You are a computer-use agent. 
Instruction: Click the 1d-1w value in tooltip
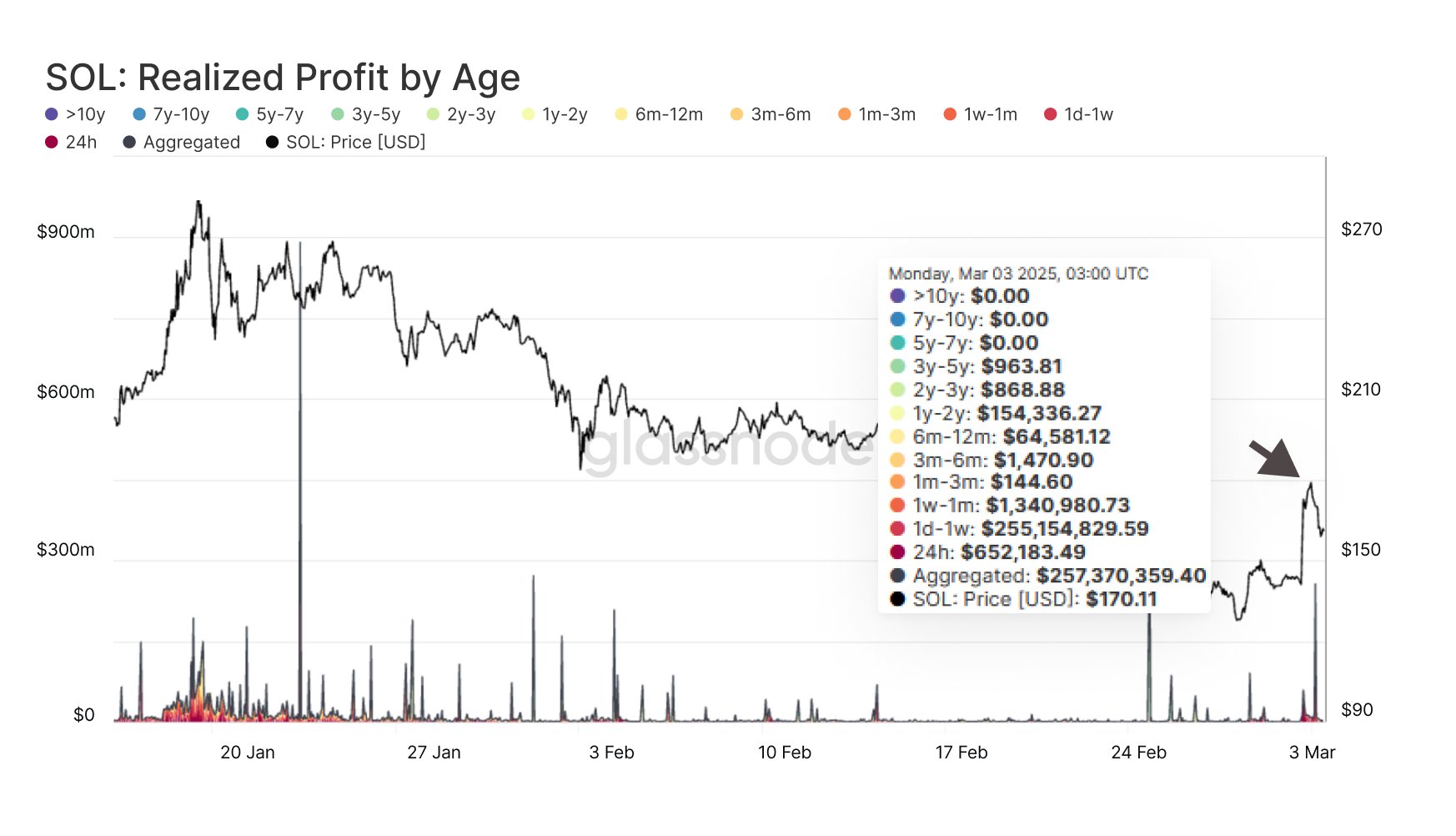click(x=1065, y=529)
